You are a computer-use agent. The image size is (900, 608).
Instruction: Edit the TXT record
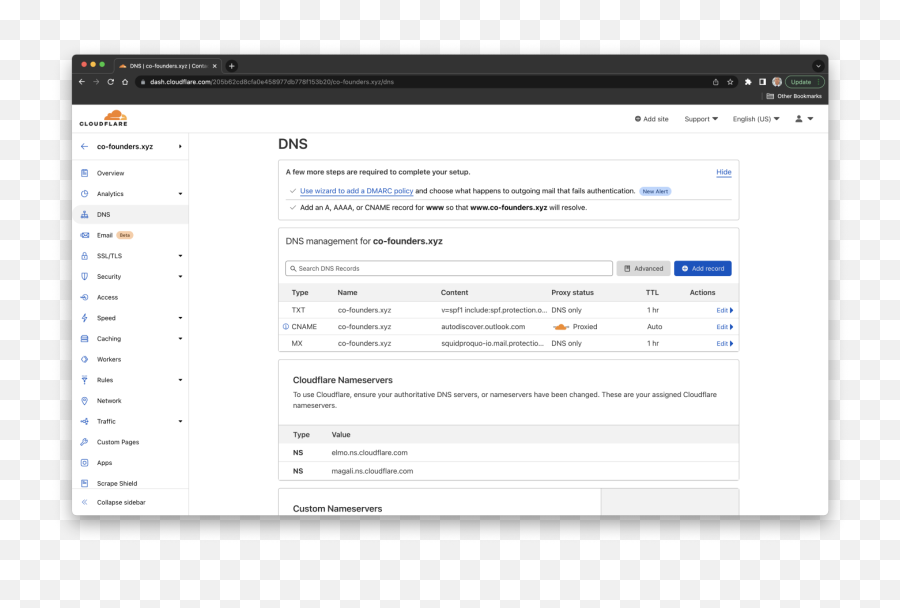[x=724, y=310]
